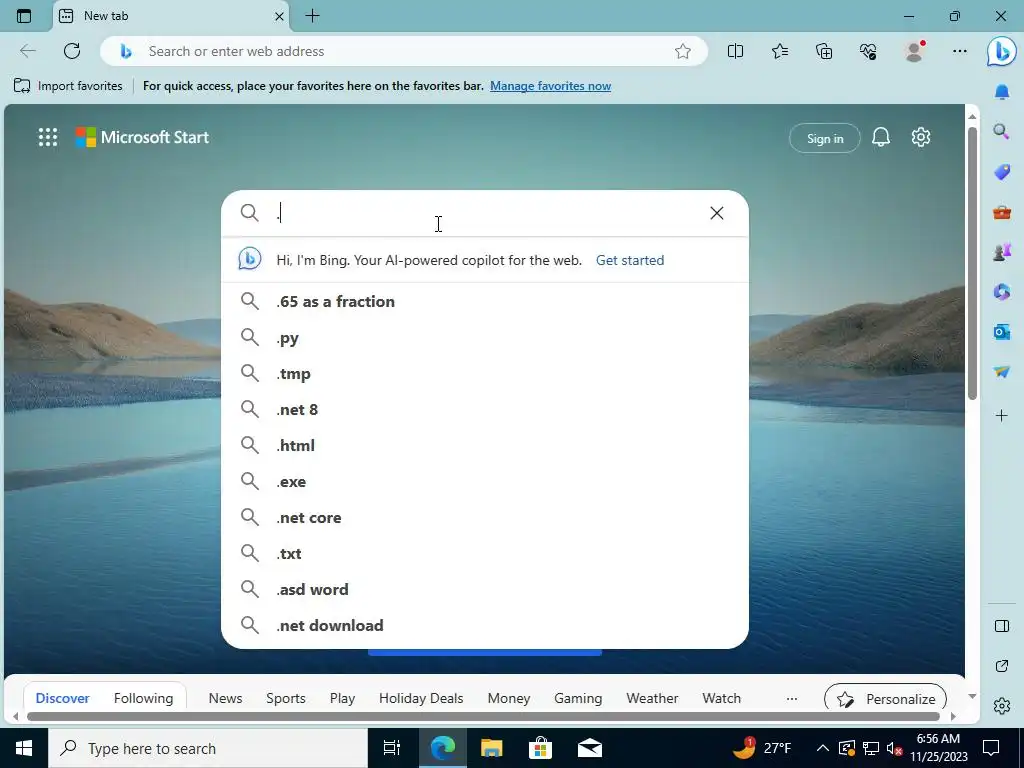Open the tab actions menu icon
1024x768 pixels.
(24, 16)
